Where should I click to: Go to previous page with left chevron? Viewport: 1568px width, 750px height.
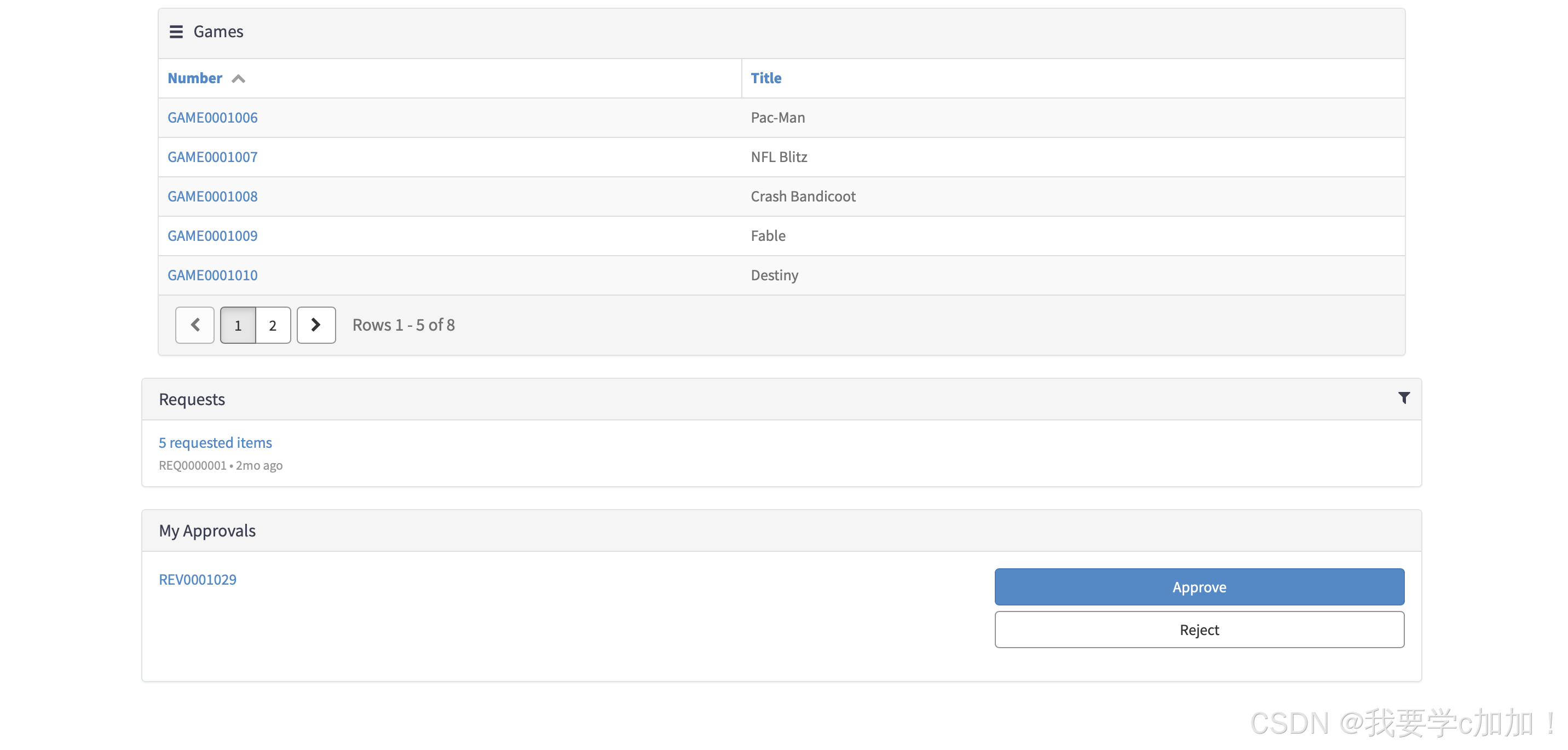coord(195,325)
